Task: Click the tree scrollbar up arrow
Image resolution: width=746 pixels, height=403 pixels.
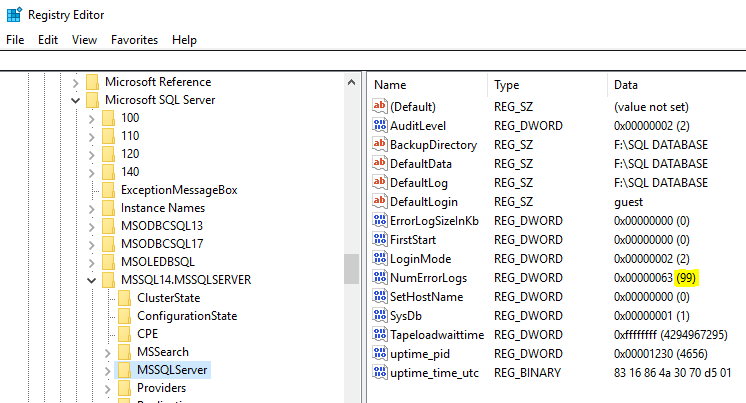Action: [x=352, y=82]
